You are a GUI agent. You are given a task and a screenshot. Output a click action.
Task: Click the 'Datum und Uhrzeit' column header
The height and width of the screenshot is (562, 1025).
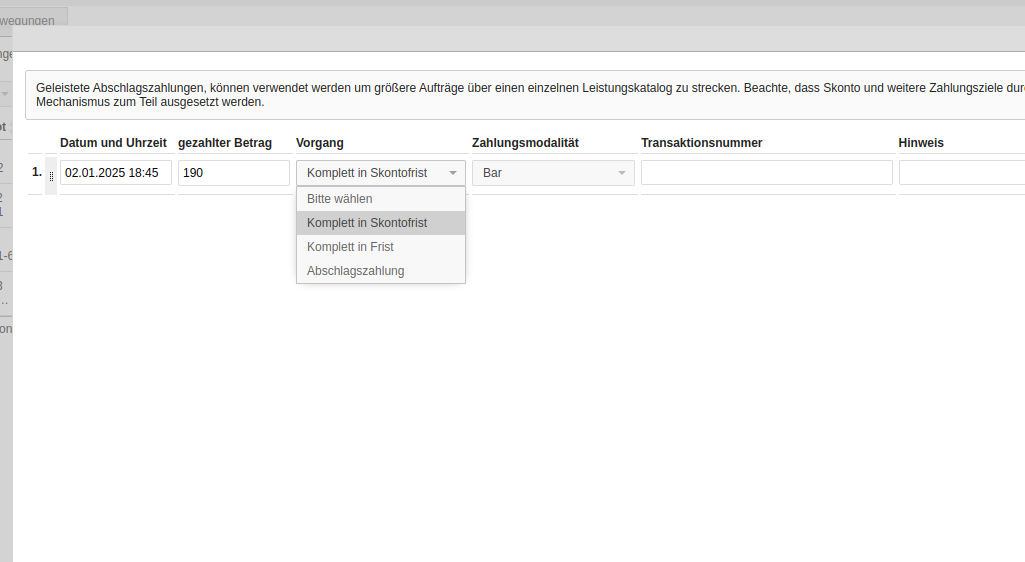(x=113, y=143)
